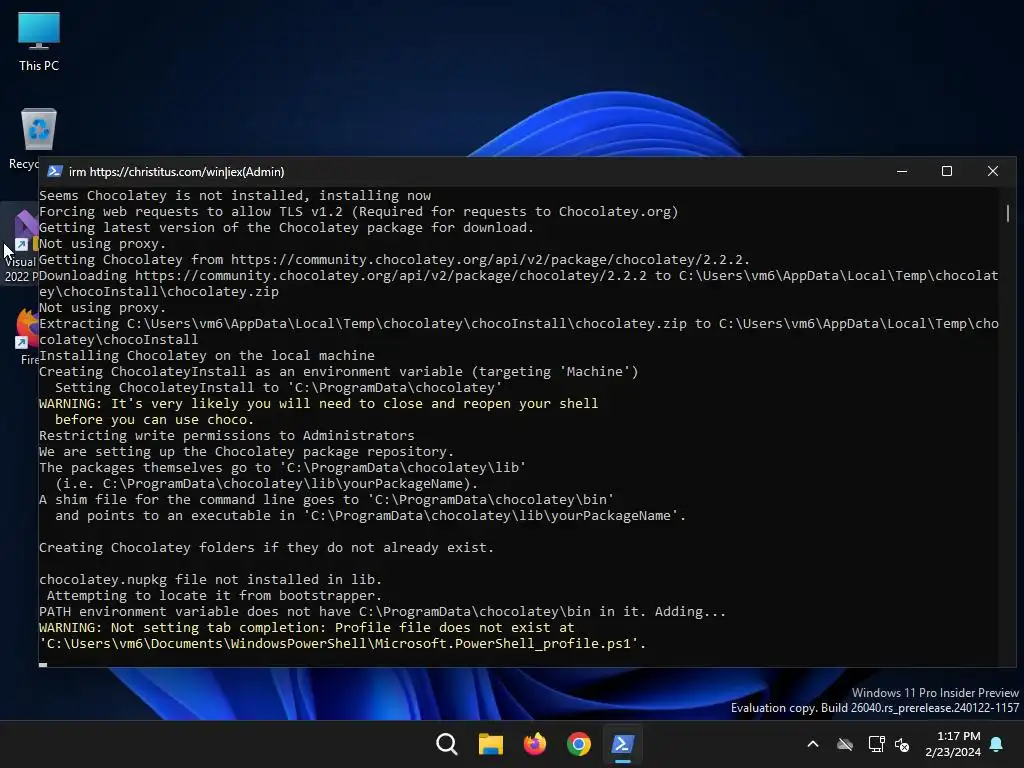1024x768 pixels.
Task: Click the 'Creating ChocolateyInstall as an environment variable' line
Action: (339, 372)
